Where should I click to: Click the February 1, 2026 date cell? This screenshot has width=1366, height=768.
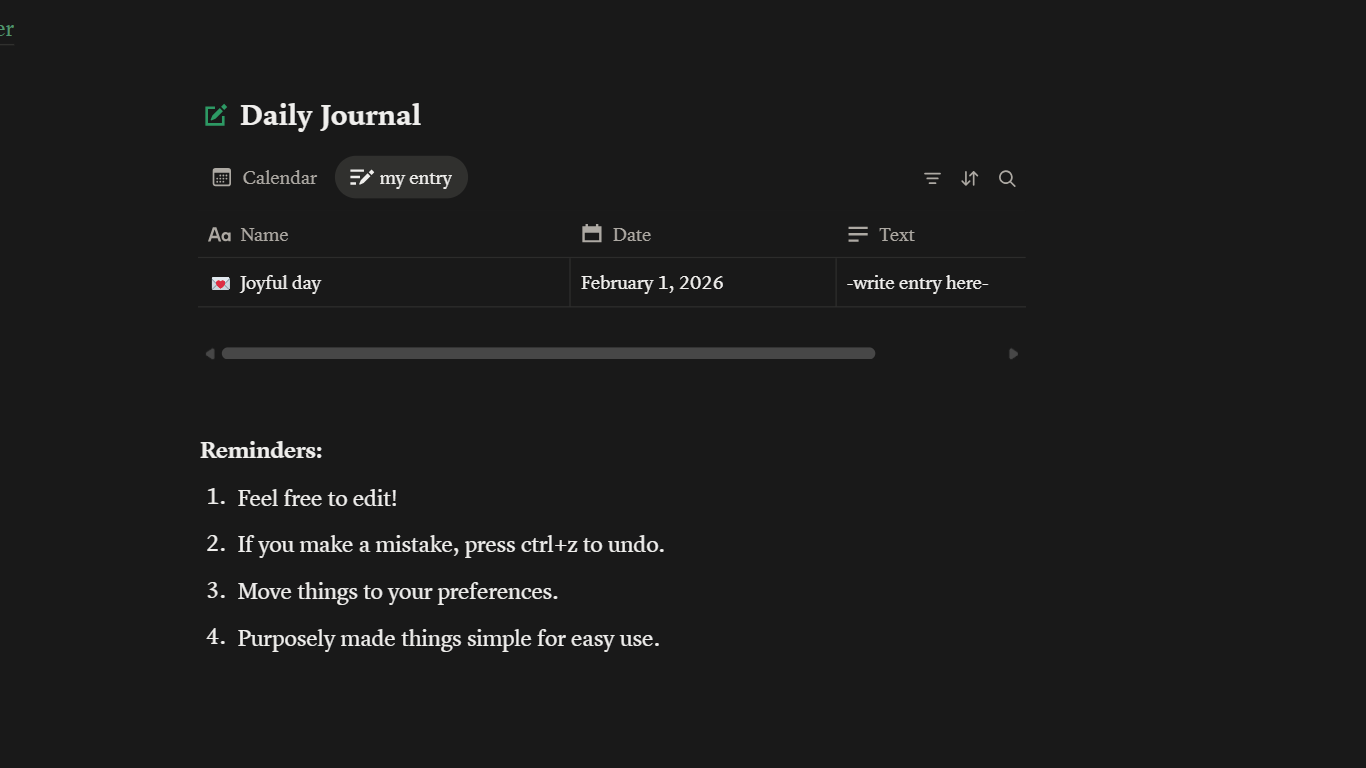pos(652,283)
